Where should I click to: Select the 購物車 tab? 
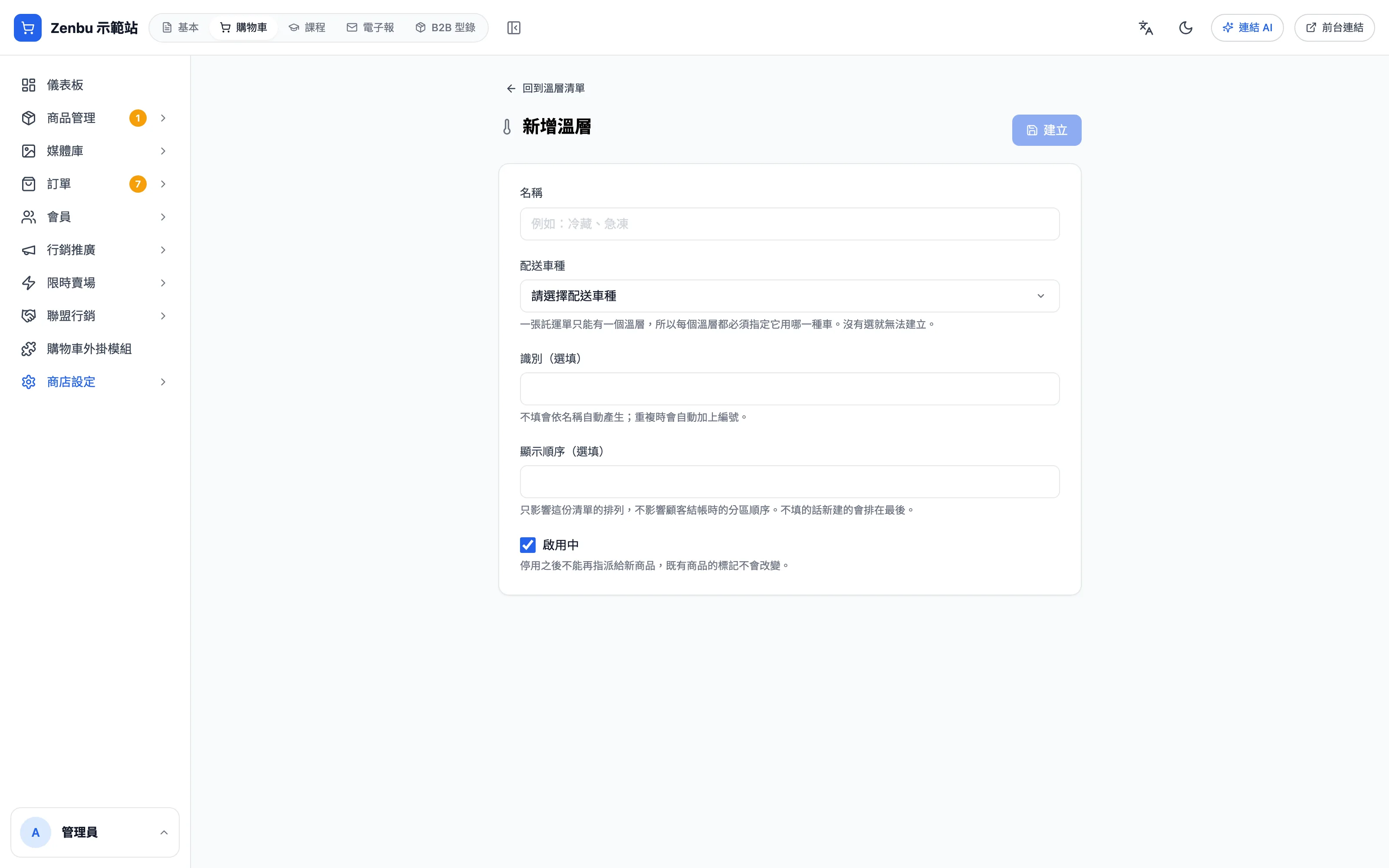click(x=244, y=27)
